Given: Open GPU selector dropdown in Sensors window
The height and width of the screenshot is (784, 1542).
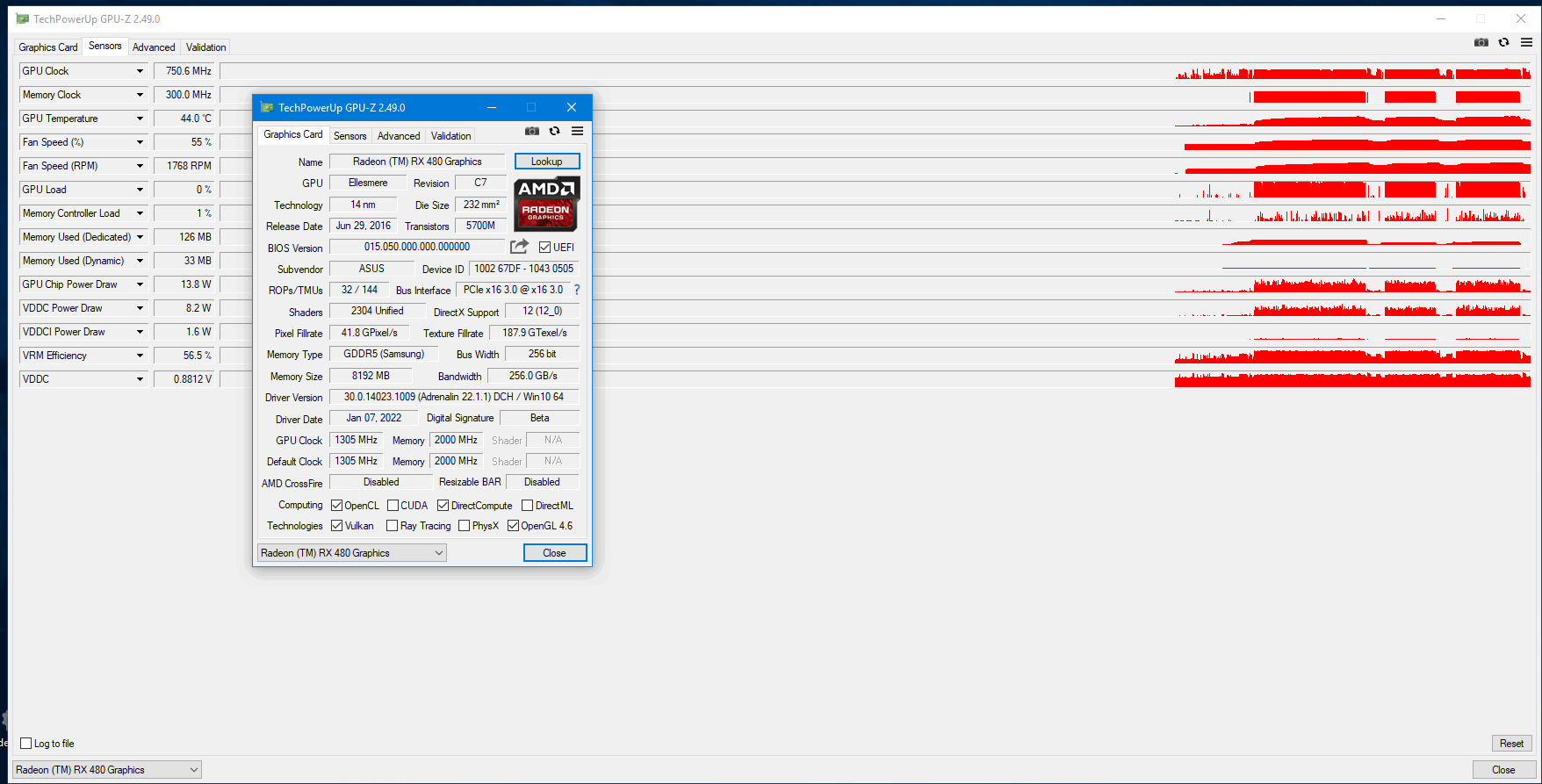Looking at the screenshot, I should tap(107, 770).
